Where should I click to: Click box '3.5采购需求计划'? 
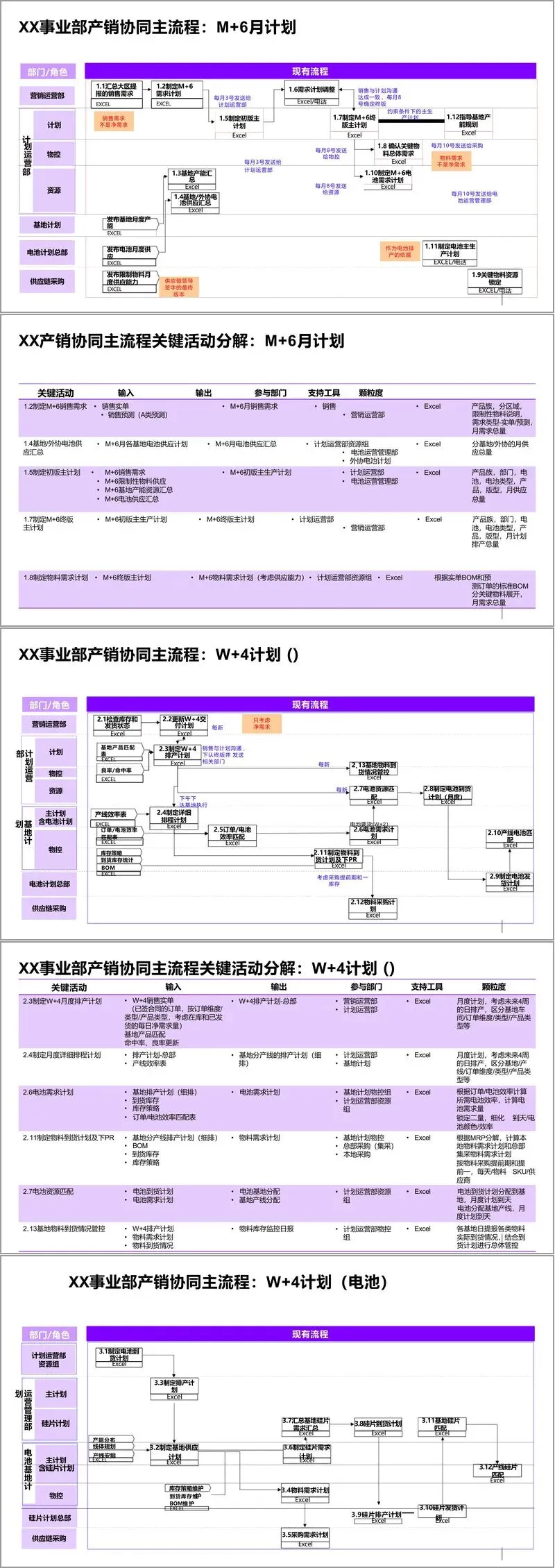305,1539
